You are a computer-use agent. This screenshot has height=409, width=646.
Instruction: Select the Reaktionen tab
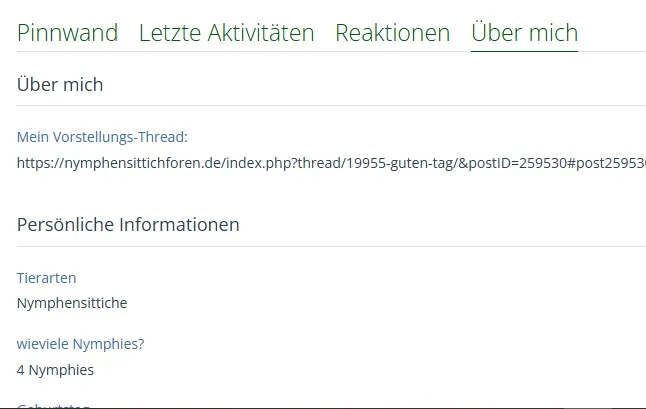coord(392,33)
